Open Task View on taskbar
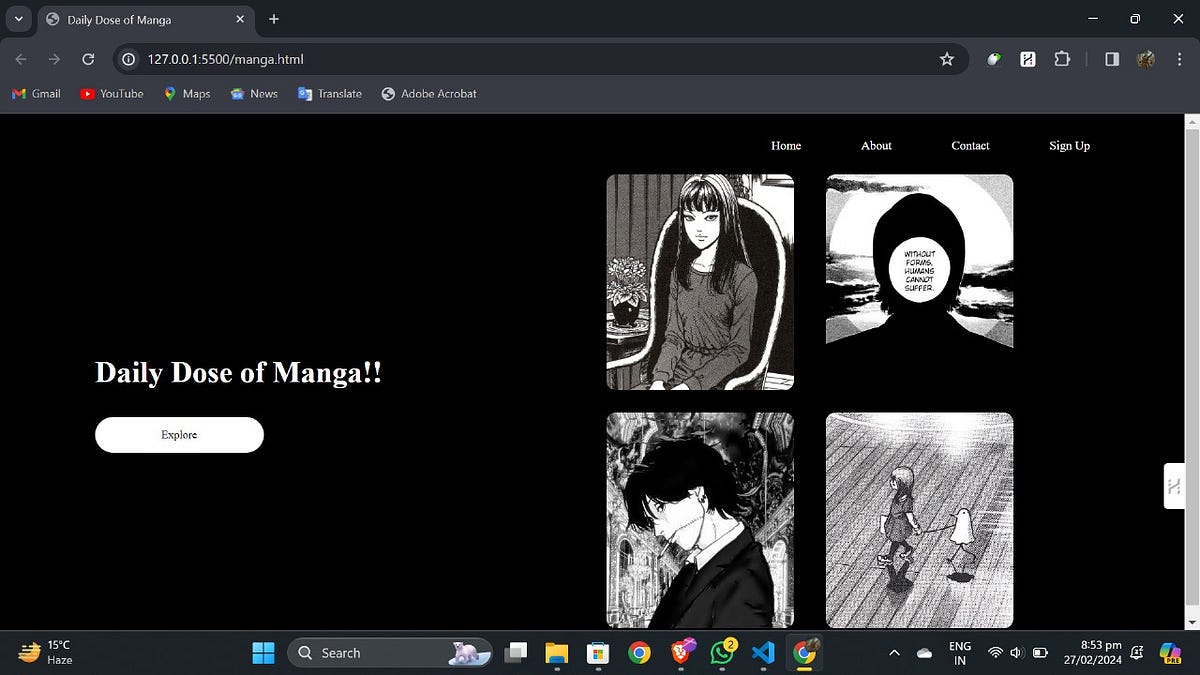The image size is (1200, 675). click(515, 653)
